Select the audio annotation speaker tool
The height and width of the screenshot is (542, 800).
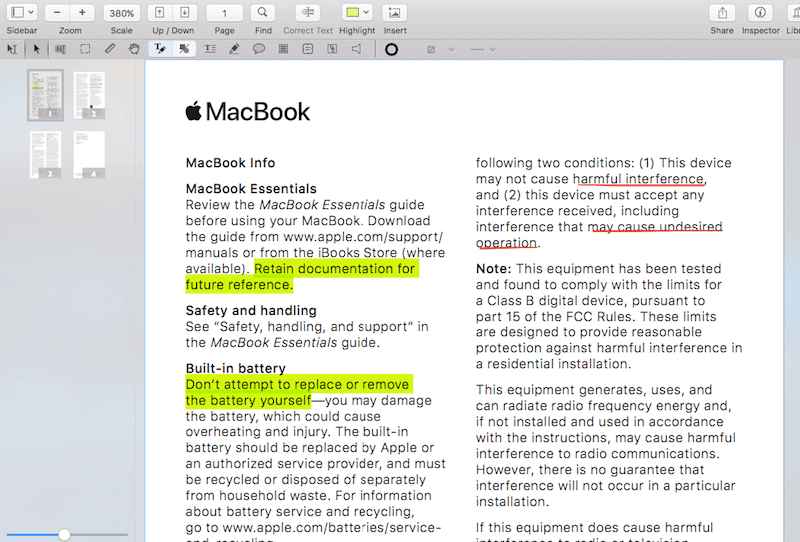click(357, 49)
